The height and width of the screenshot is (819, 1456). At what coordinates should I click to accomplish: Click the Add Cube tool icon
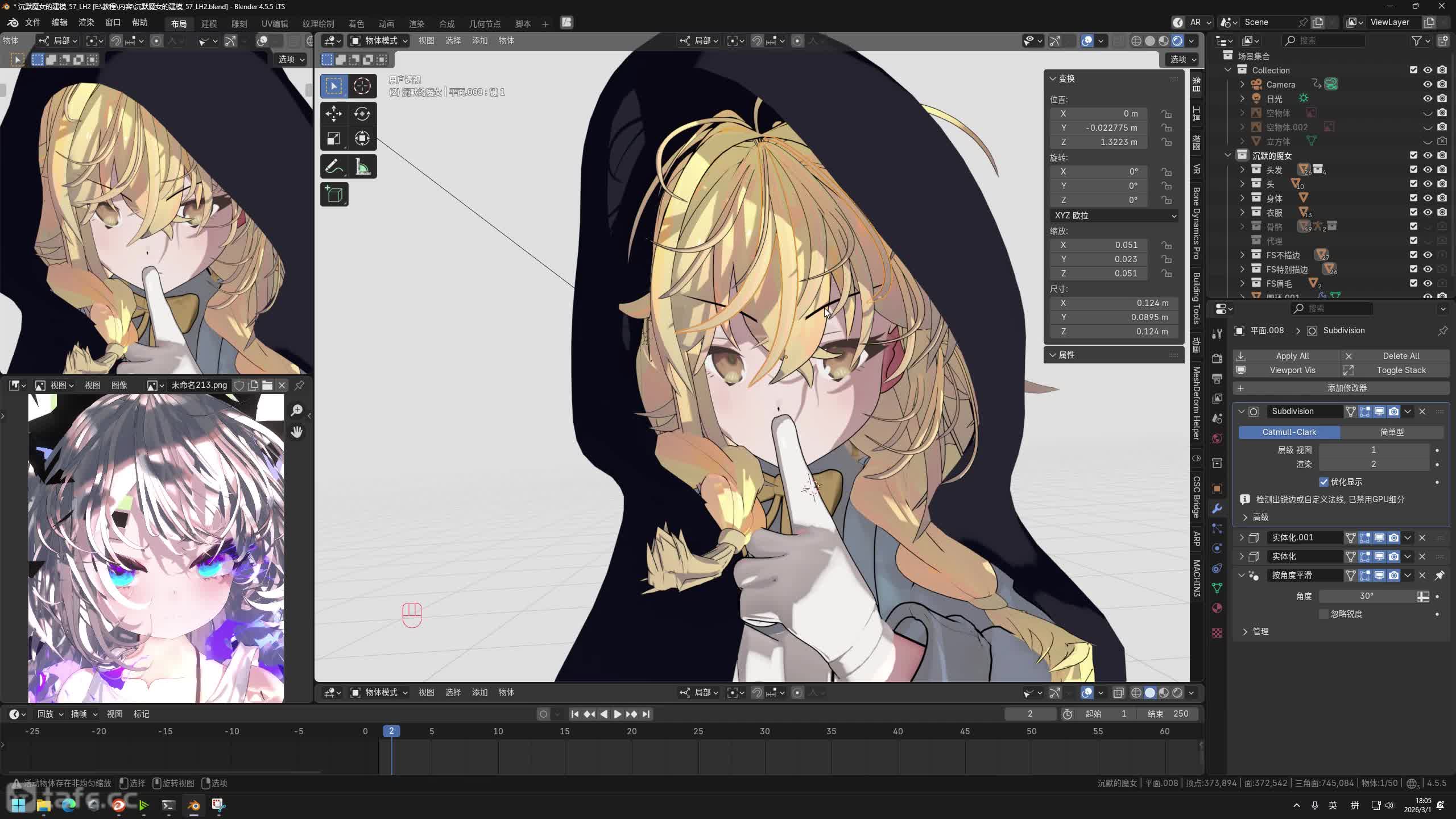click(x=334, y=195)
